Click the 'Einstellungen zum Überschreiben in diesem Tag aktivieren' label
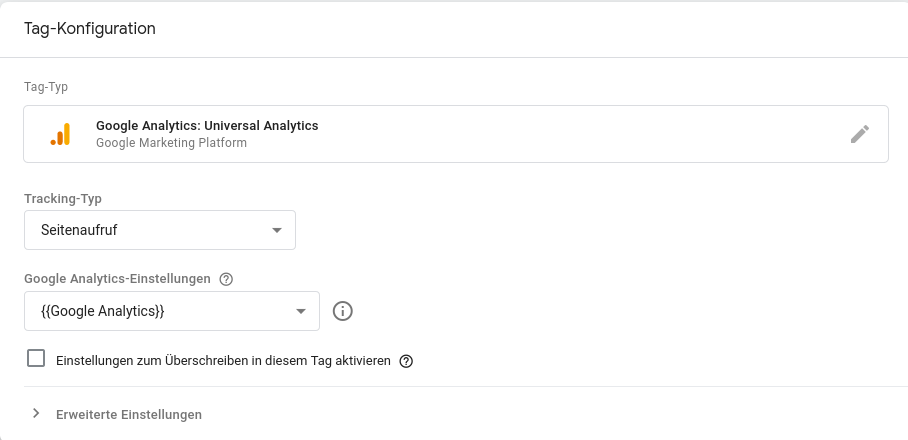Screen dimensions: 908x440 click(223, 361)
